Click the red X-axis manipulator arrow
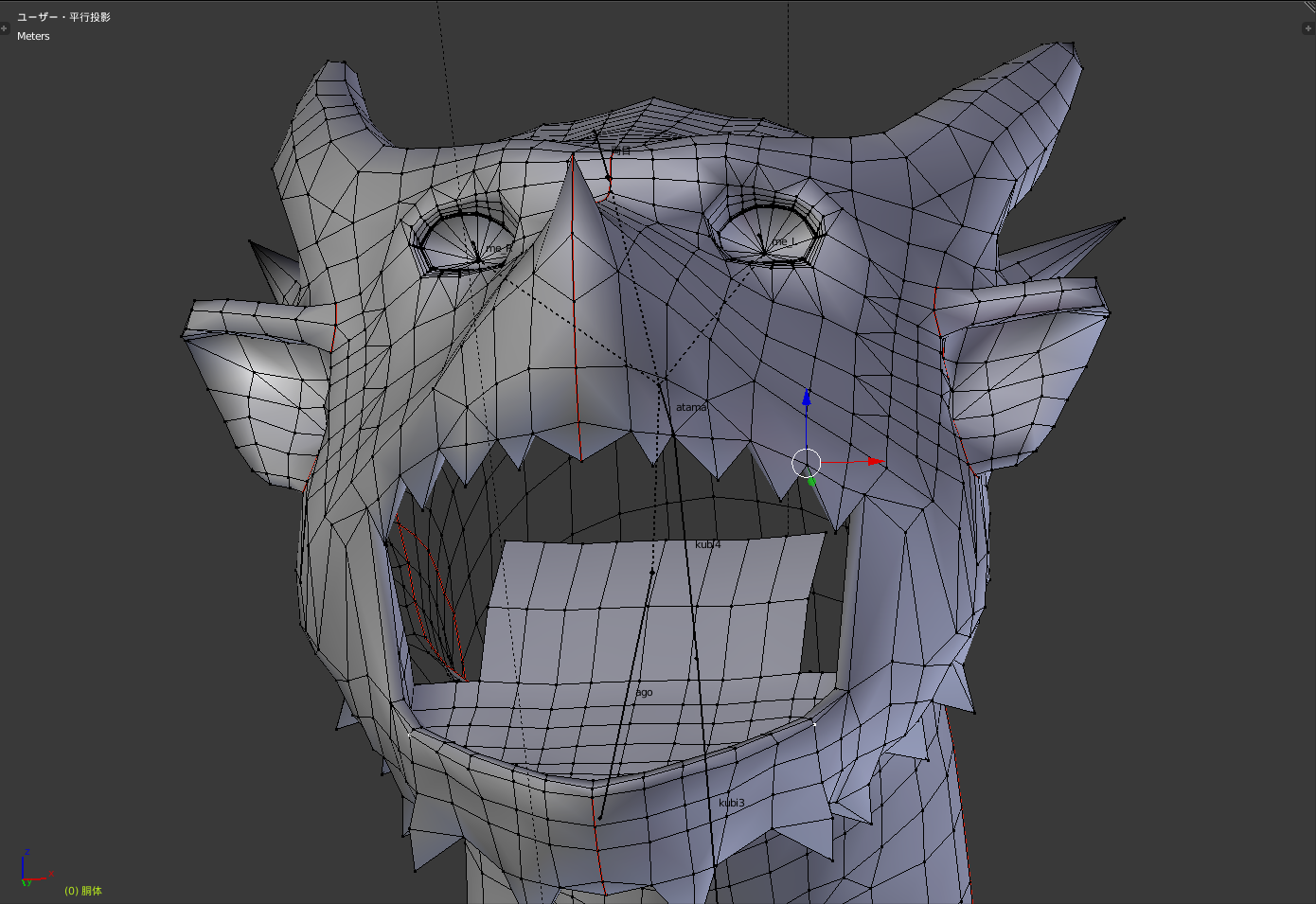1316x904 pixels. click(x=876, y=461)
